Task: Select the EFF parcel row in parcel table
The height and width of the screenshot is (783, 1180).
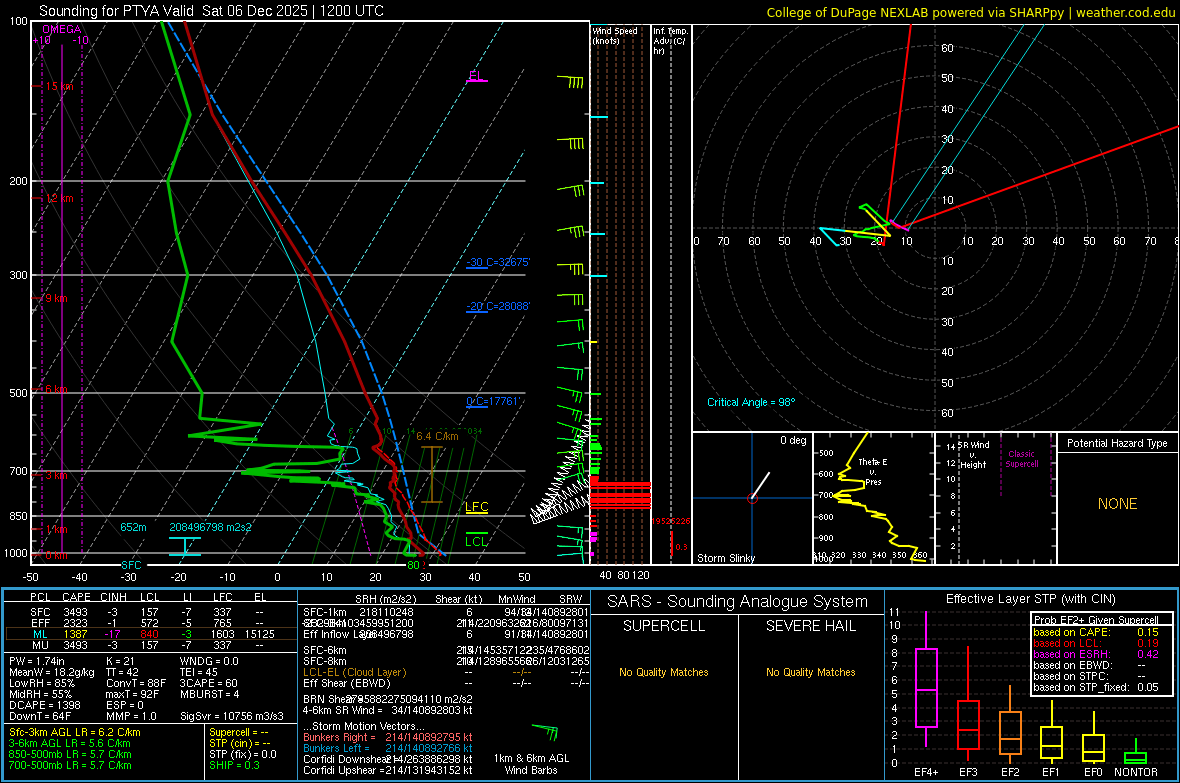Action: point(151,623)
